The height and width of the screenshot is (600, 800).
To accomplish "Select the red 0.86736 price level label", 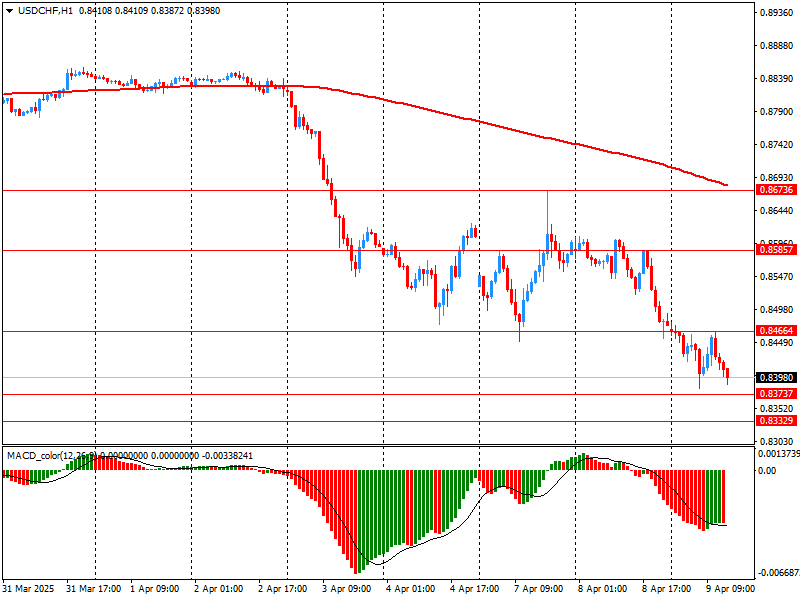I will pos(776,189).
